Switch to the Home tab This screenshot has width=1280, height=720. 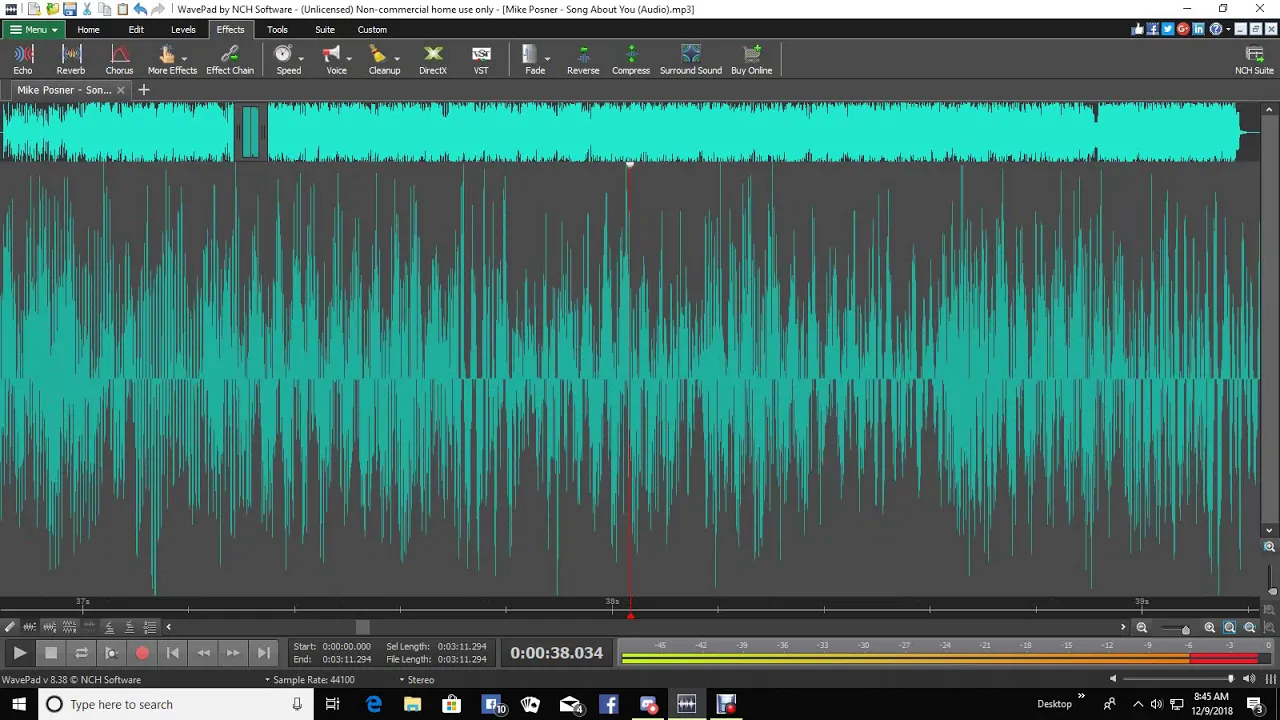point(88,30)
